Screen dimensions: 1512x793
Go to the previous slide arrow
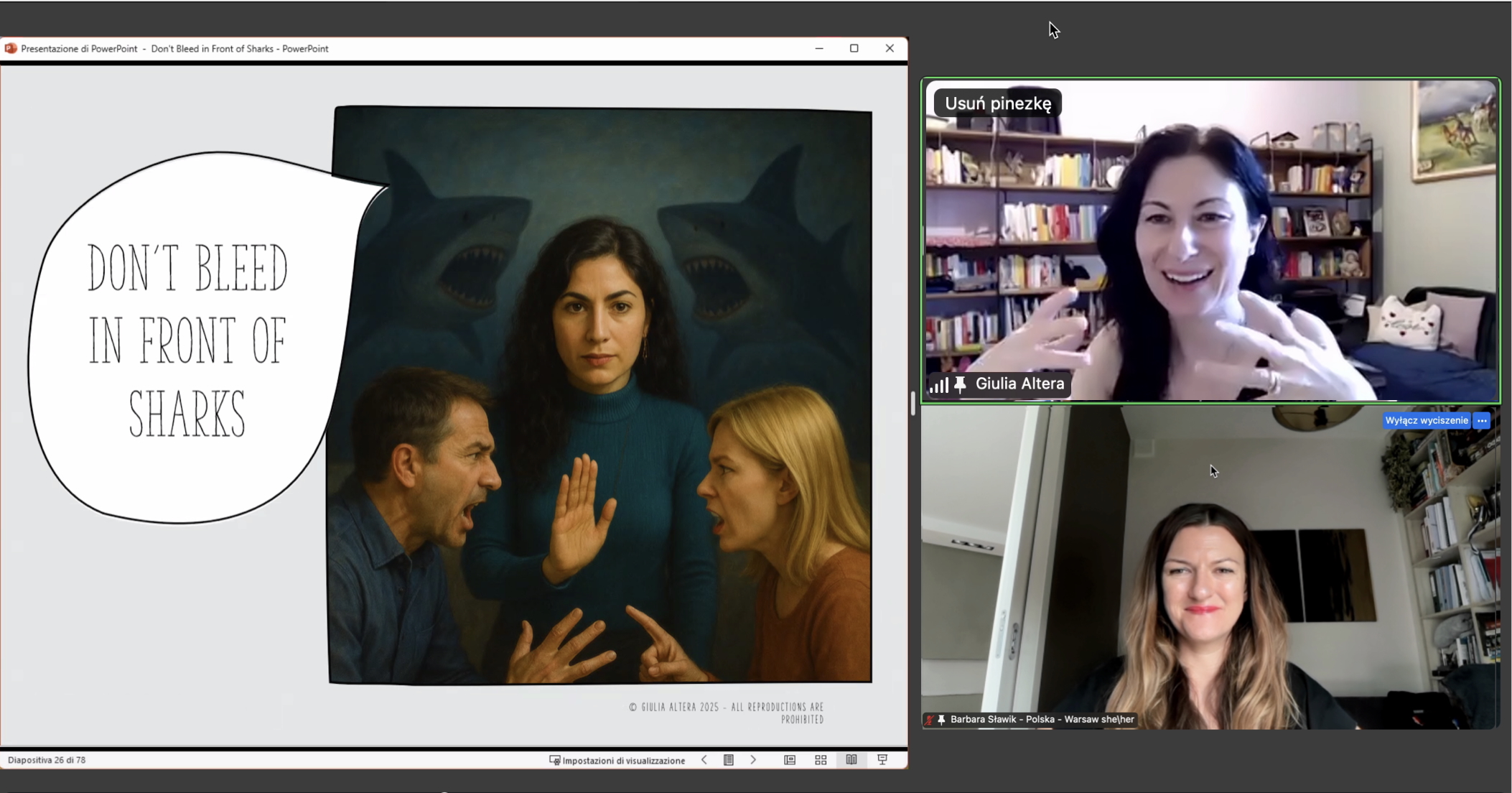704,760
